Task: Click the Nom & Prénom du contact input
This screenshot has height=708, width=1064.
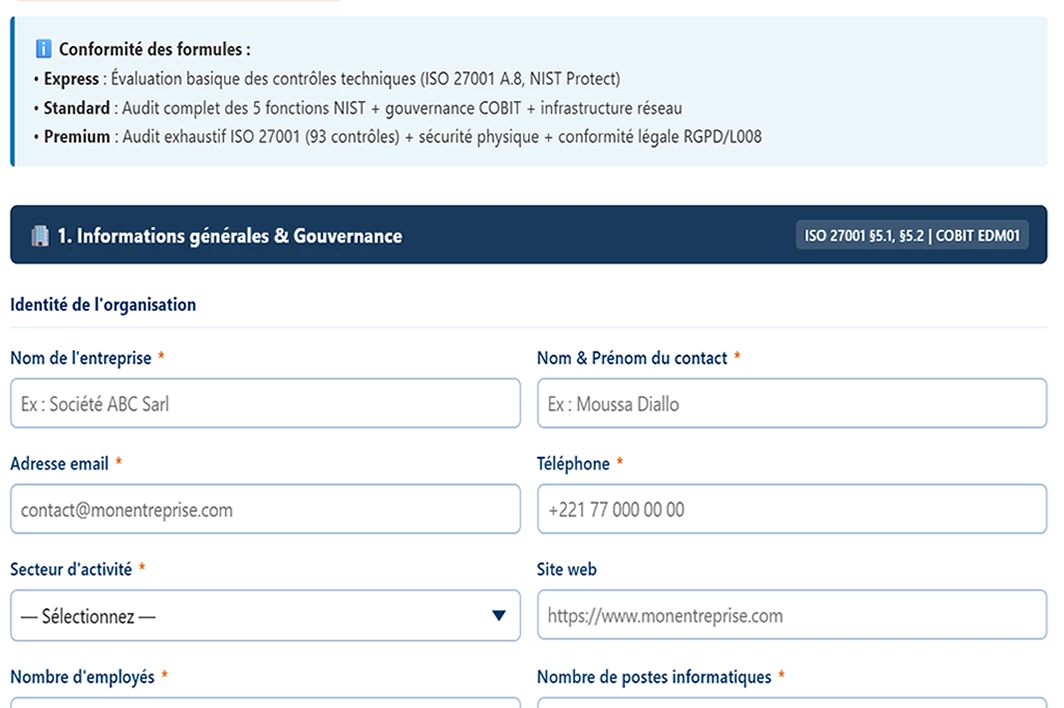Action: (x=792, y=404)
